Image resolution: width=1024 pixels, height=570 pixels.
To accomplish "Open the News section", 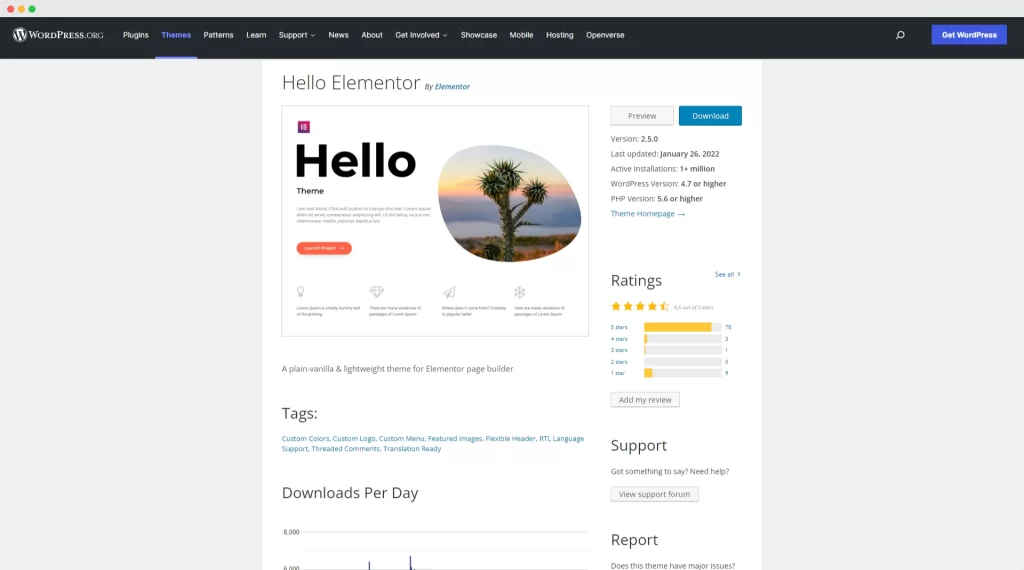I will coord(338,35).
